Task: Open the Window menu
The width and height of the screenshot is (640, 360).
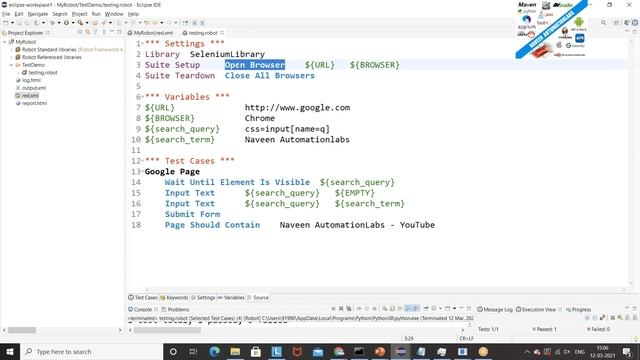Action: 114,14
